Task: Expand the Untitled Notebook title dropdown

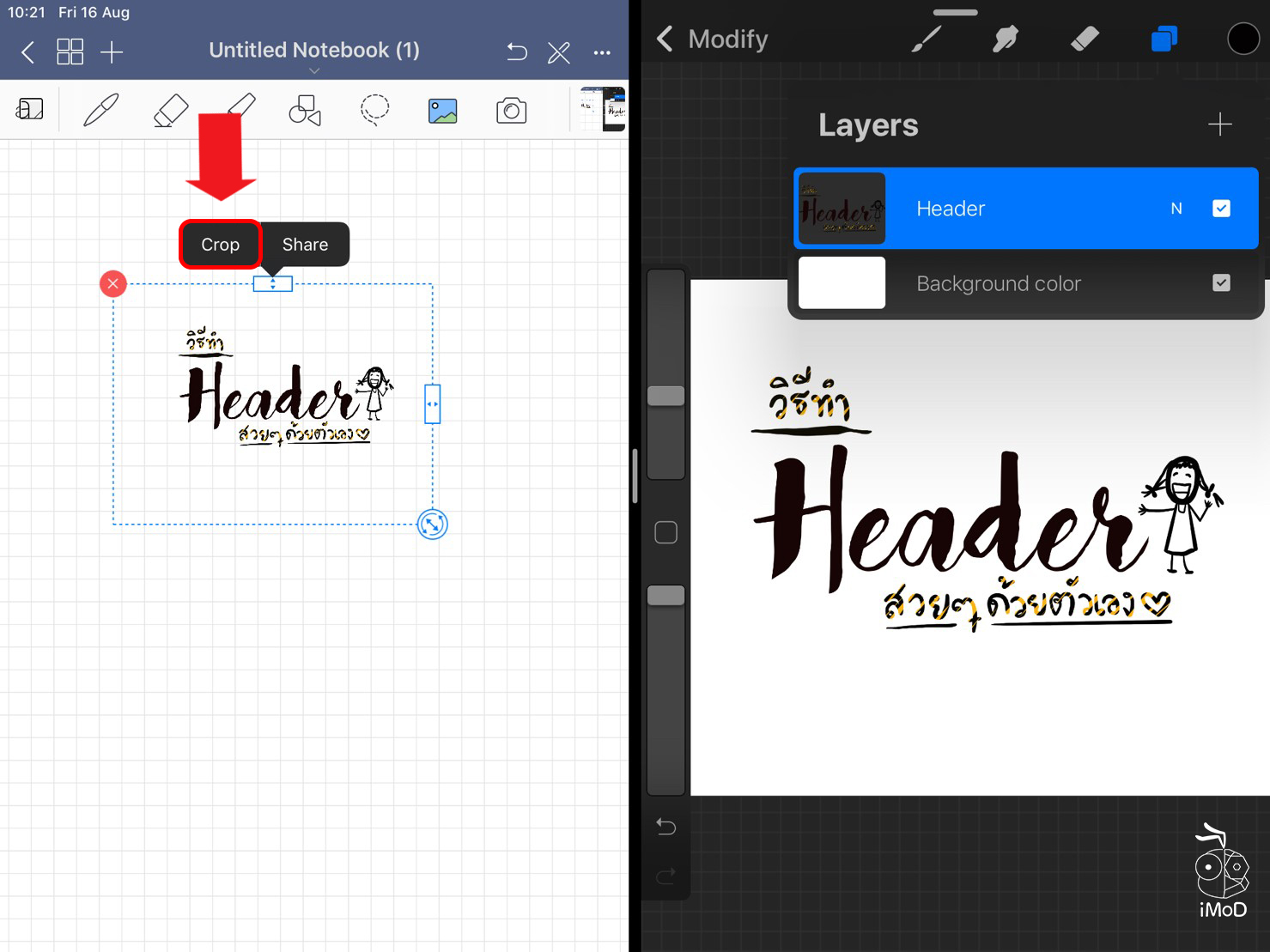Action: (x=314, y=70)
